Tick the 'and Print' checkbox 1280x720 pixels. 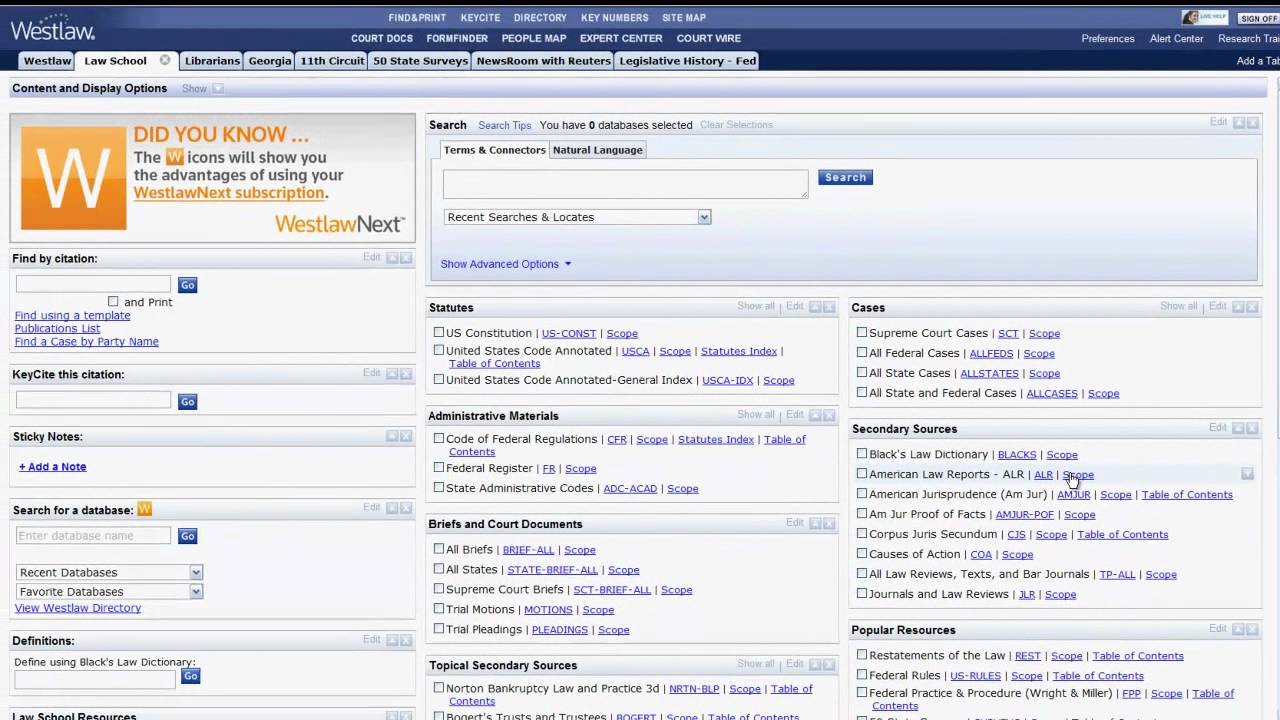pos(113,301)
